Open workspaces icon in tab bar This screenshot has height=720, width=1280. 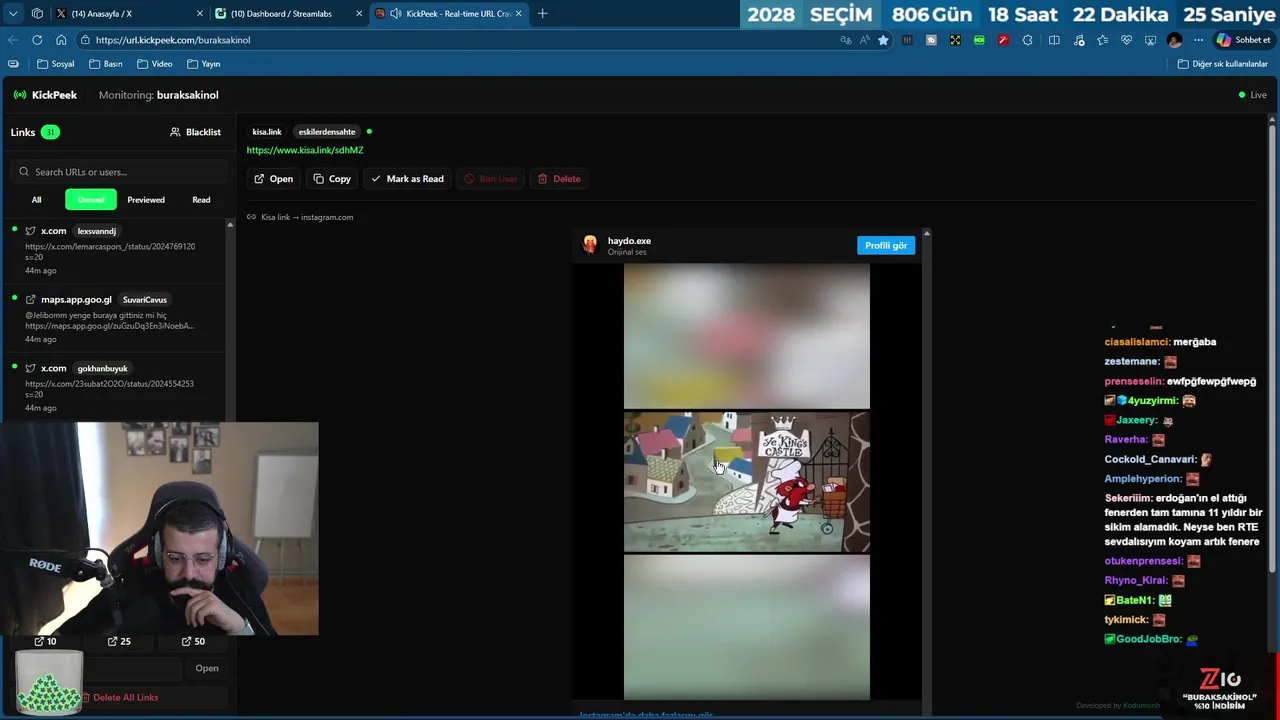coord(37,13)
